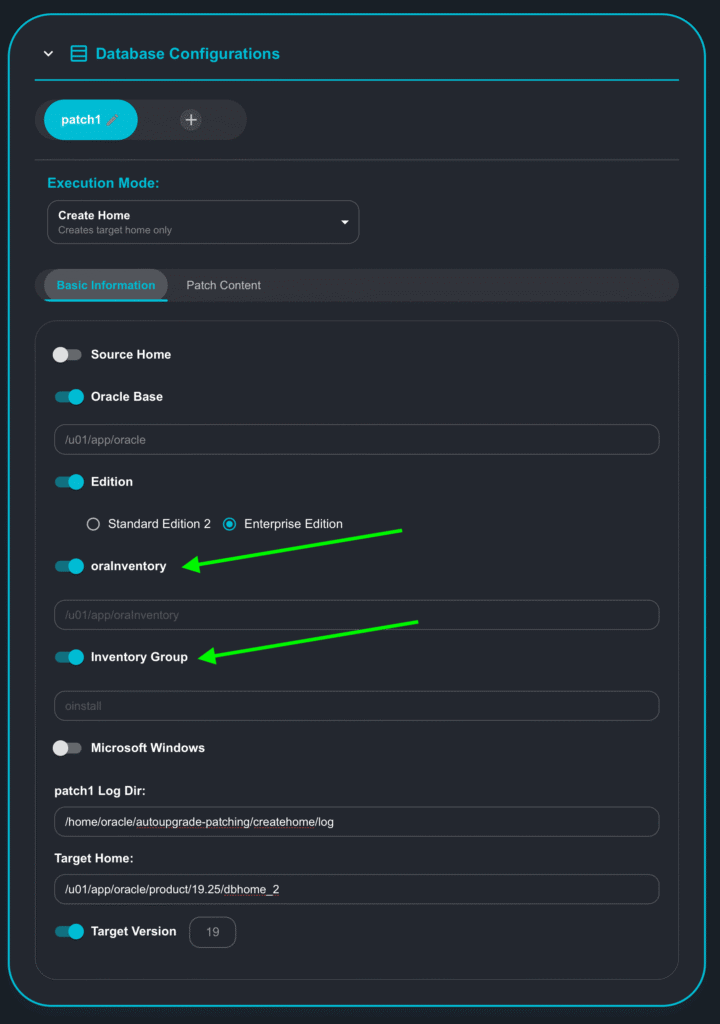Click the Database Configurations stack icon
The width and height of the screenshot is (720, 1024).
coord(78,54)
